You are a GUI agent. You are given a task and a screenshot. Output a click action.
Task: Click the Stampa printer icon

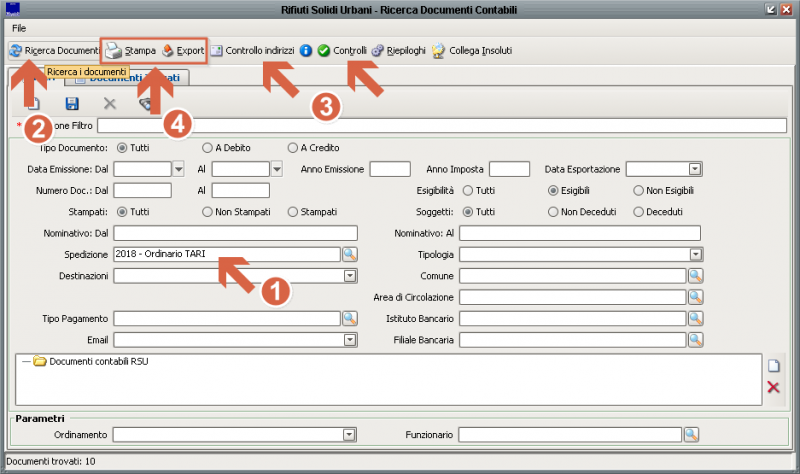115,50
